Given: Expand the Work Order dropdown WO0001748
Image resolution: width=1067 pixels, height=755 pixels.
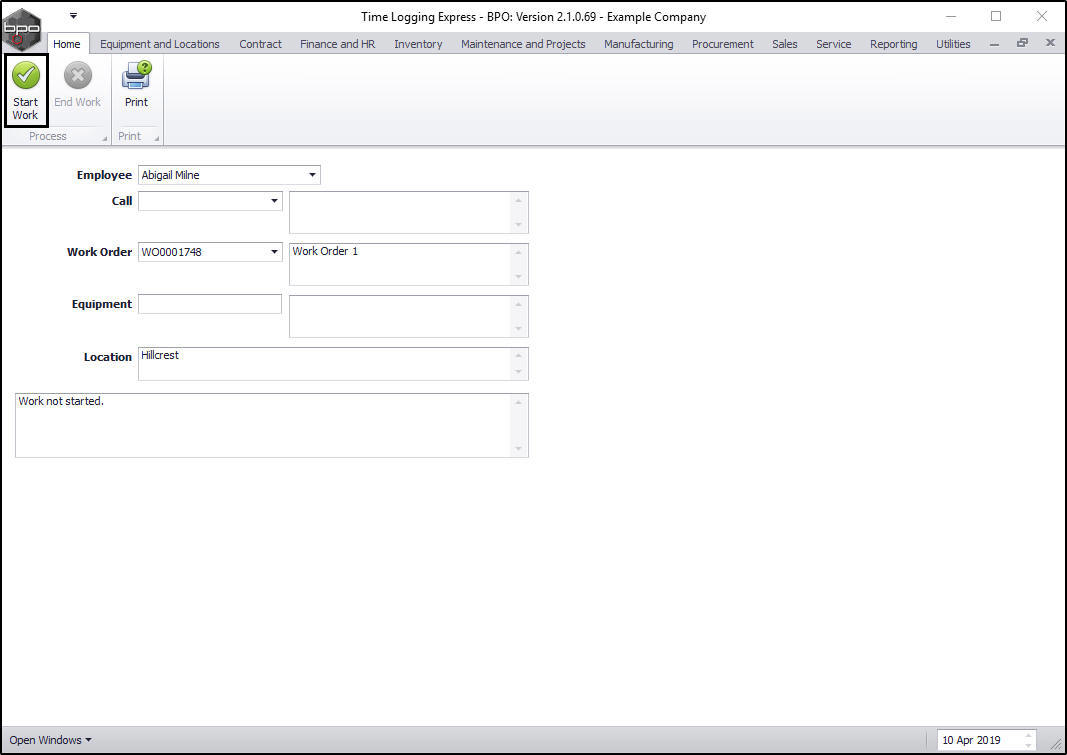Looking at the screenshot, I should tap(274, 252).
